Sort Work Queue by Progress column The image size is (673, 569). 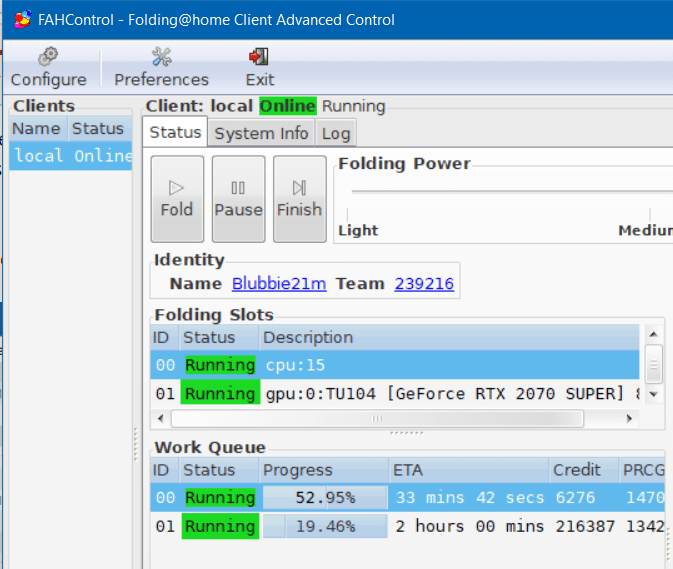coord(324,470)
